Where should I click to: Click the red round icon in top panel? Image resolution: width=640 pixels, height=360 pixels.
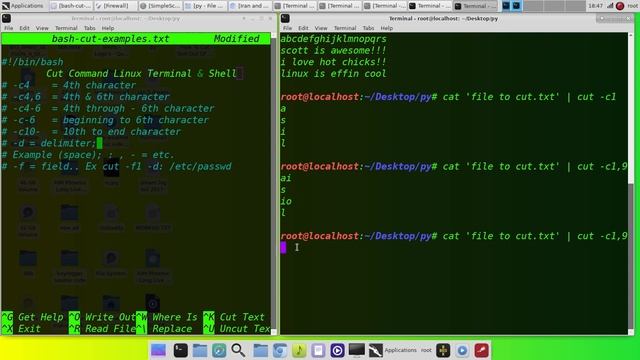tap(620, 6)
